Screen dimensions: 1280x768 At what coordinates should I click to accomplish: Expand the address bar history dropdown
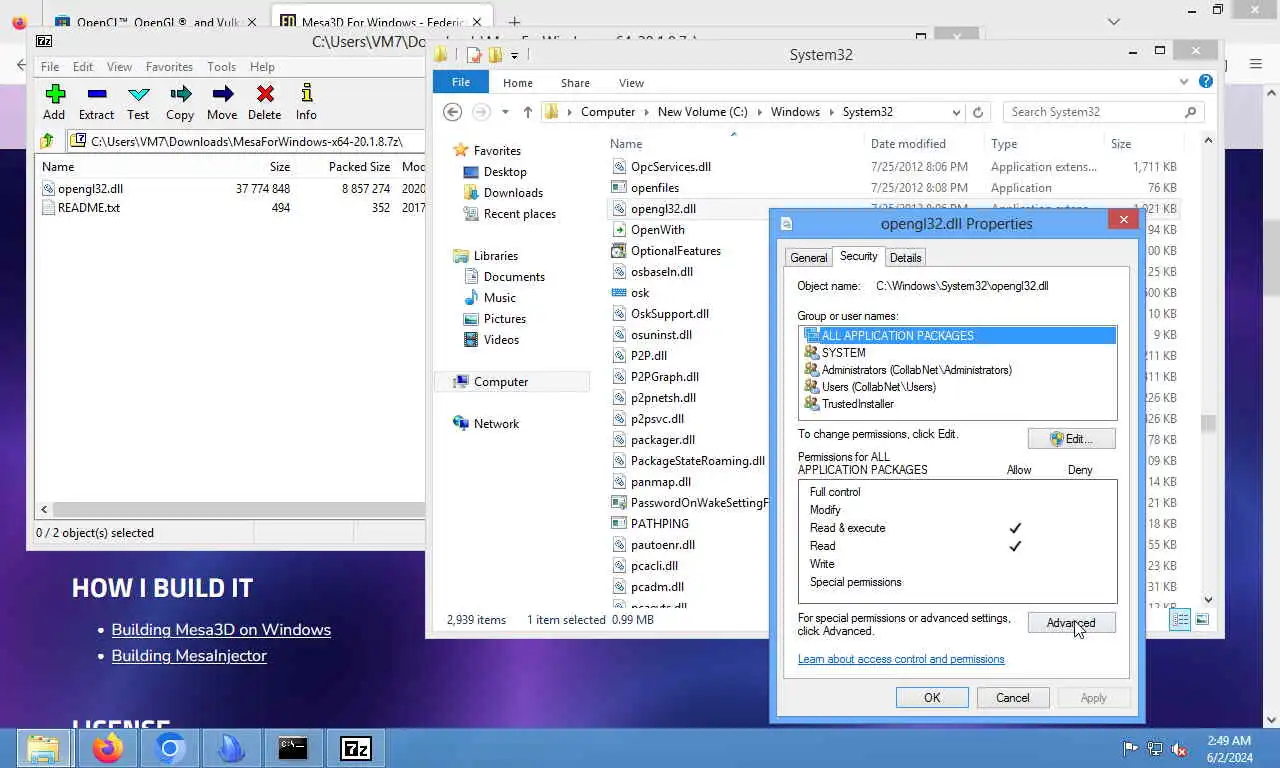click(x=956, y=112)
